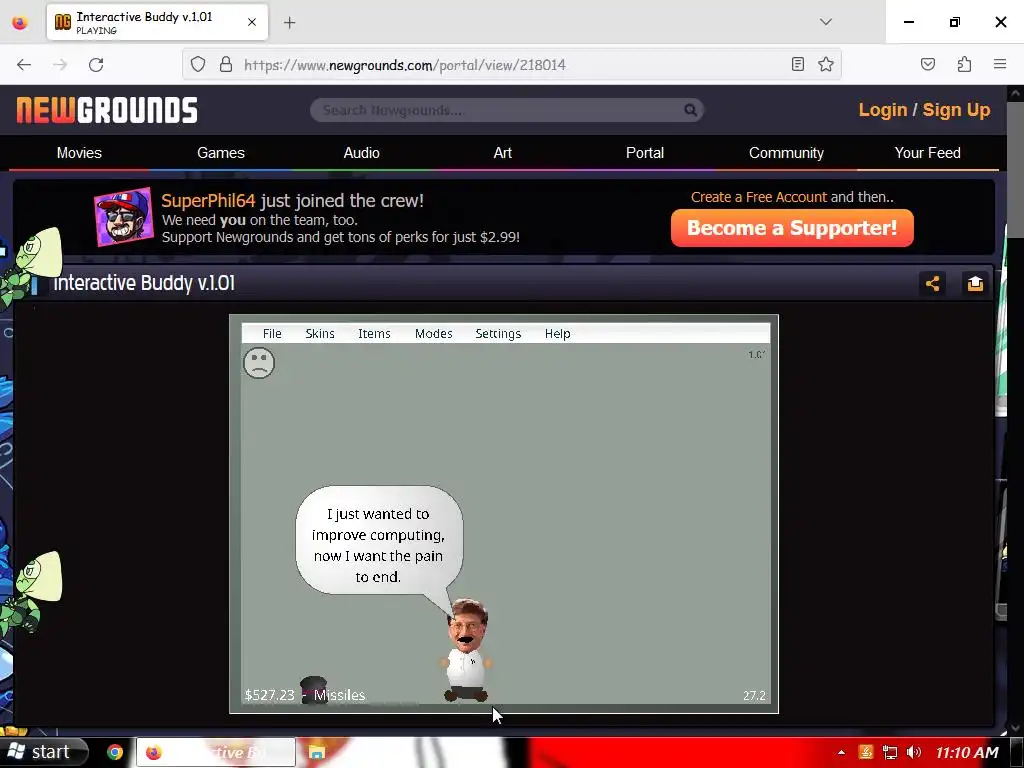Click the Newgrounds logo
The width and height of the screenshot is (1024, 768).
107,110
